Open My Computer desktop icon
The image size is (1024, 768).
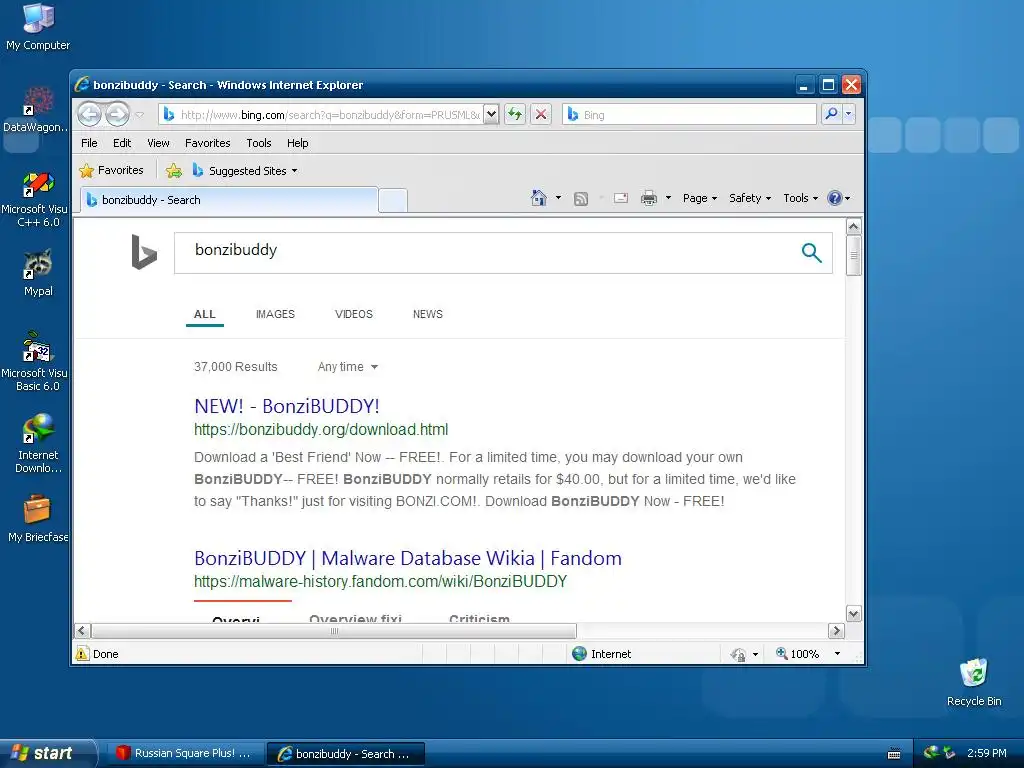click(38, 27)
